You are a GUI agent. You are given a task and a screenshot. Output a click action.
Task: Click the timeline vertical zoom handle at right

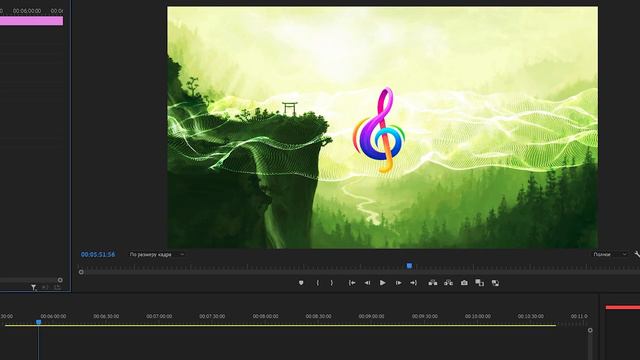click(590, 330)
